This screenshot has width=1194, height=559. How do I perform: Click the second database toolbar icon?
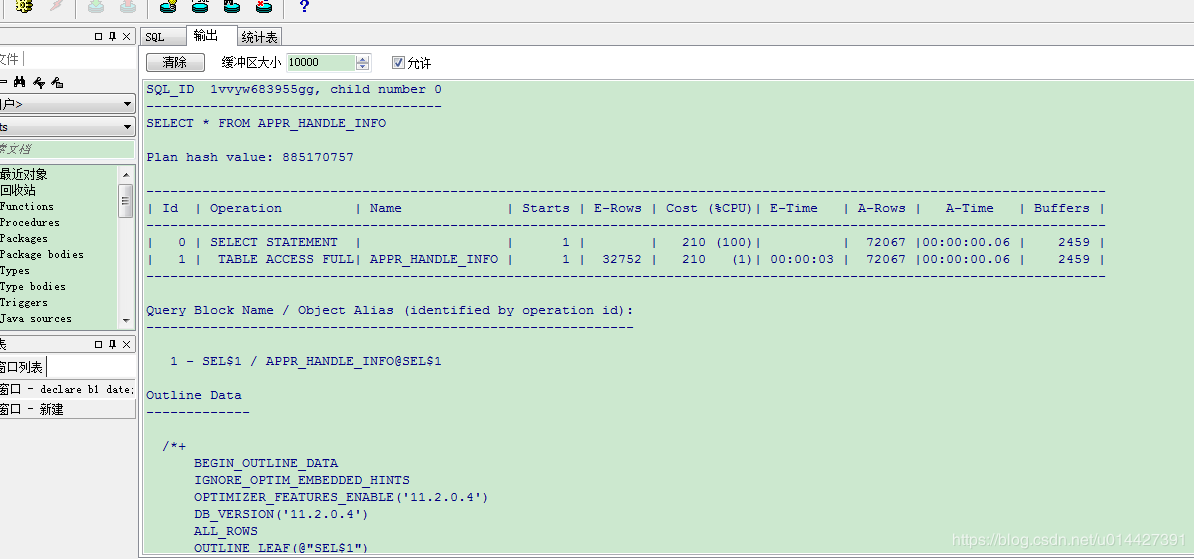[200, 7]
